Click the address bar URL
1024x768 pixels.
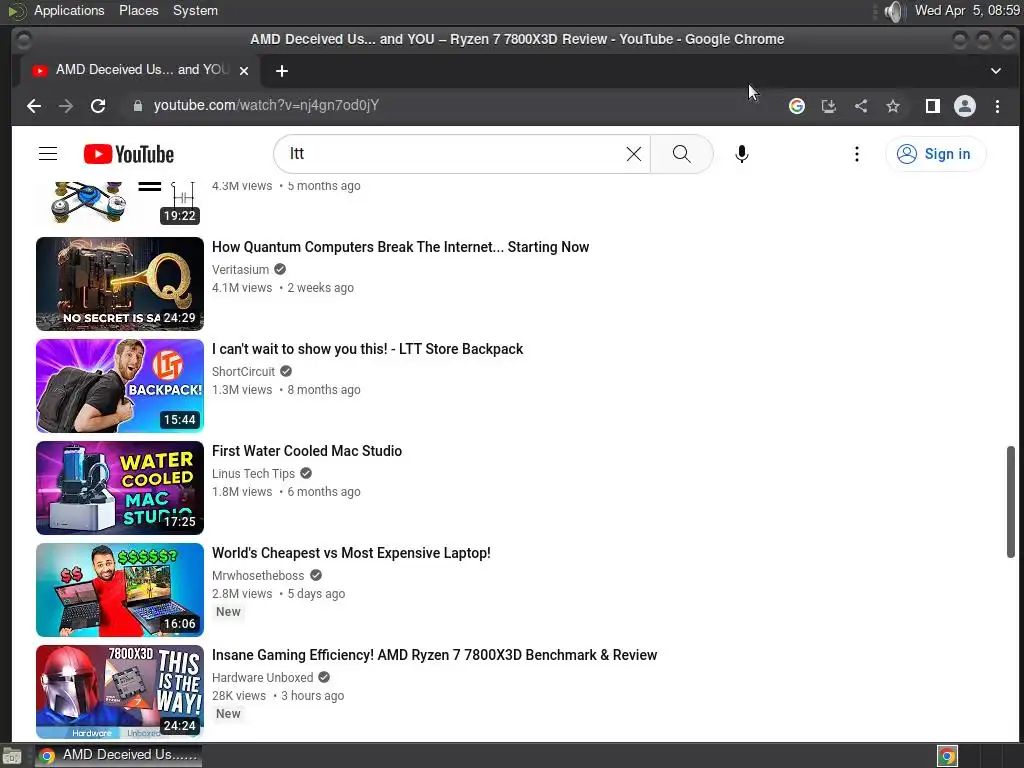pyautogui.click(x=266, y=106)
